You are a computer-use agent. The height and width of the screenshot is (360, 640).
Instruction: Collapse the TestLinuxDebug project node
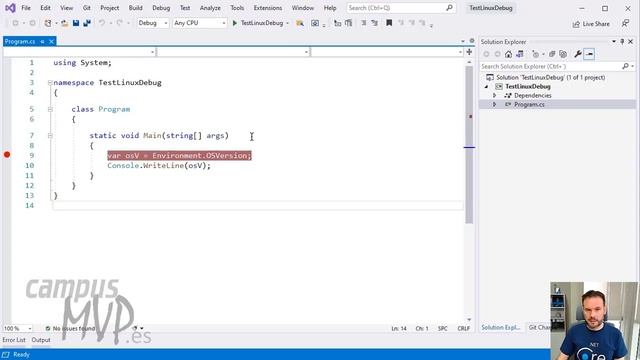tap(487, 87)
